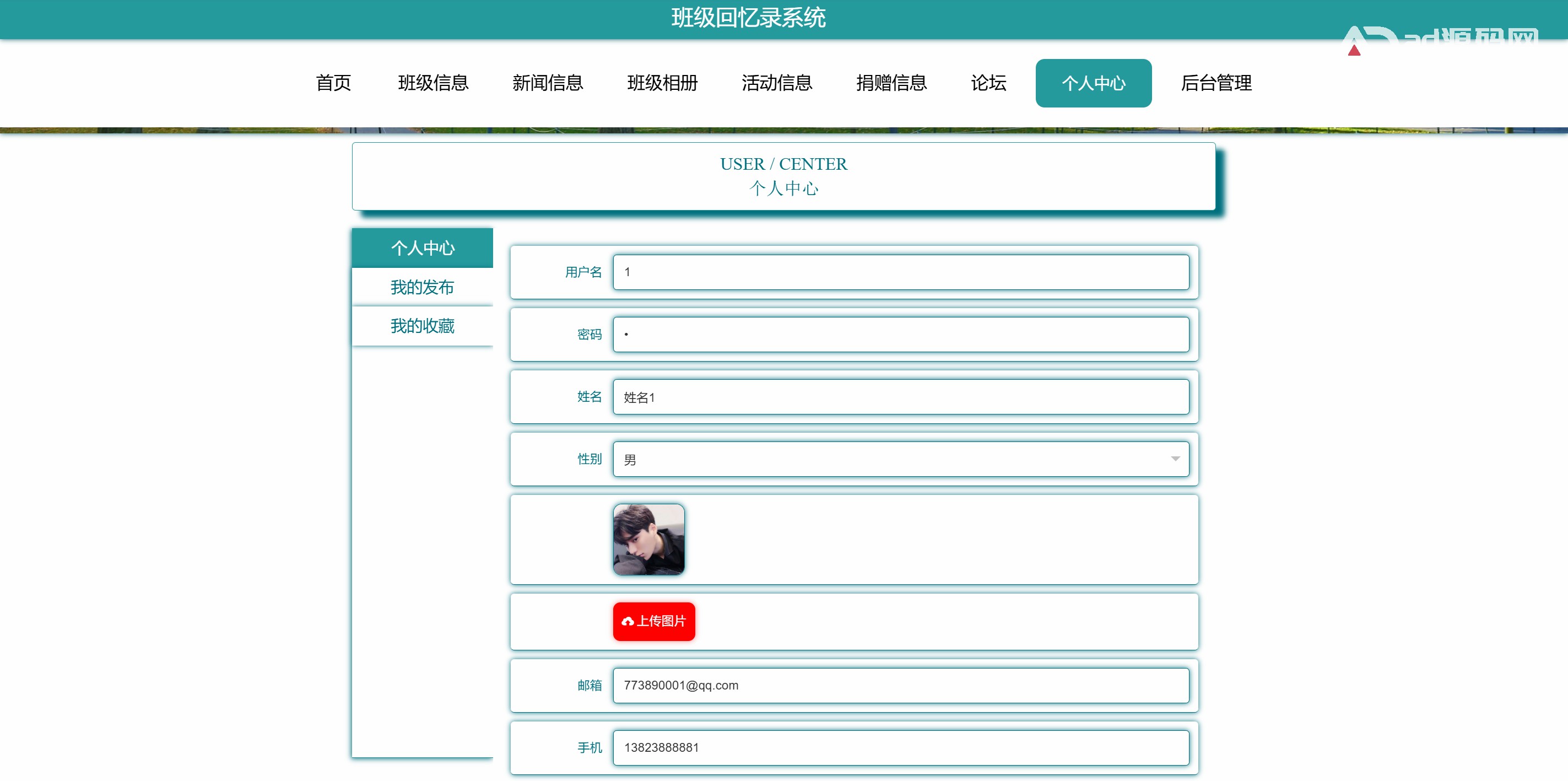
Task: Focus the 邮箱 email input field
Action: point(900,686)
